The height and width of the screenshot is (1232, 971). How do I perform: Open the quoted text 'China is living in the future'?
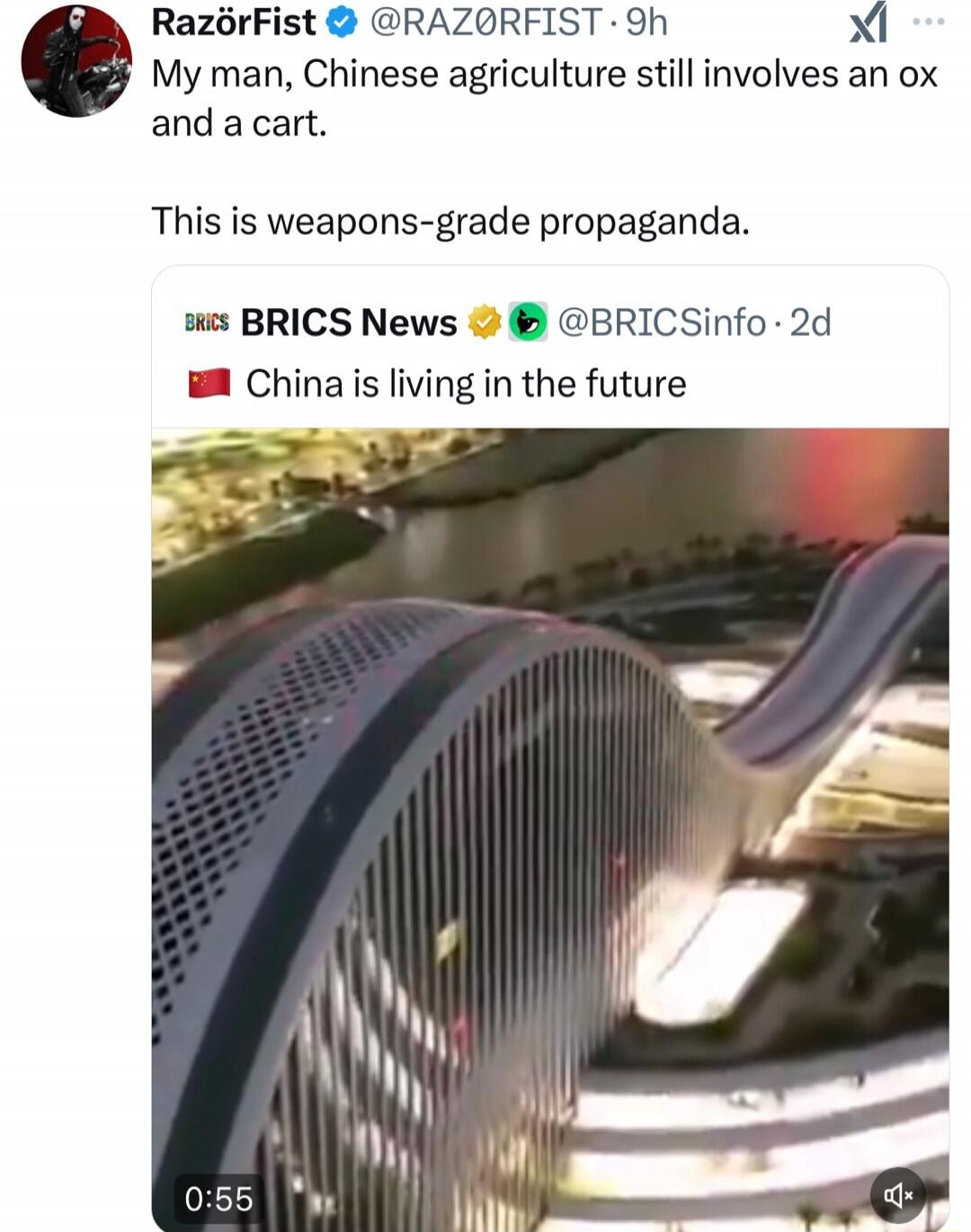466,384
